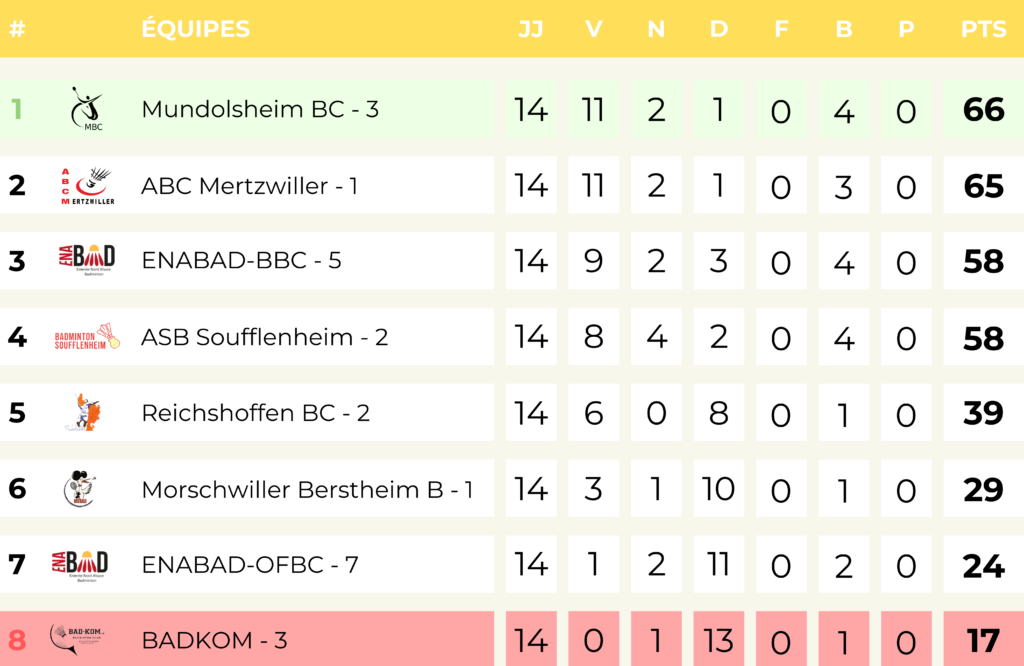Viewport: 1024px width, 666px height.
Task: Click the Mundolsheim BC club logo
Action: coord(88,109)
